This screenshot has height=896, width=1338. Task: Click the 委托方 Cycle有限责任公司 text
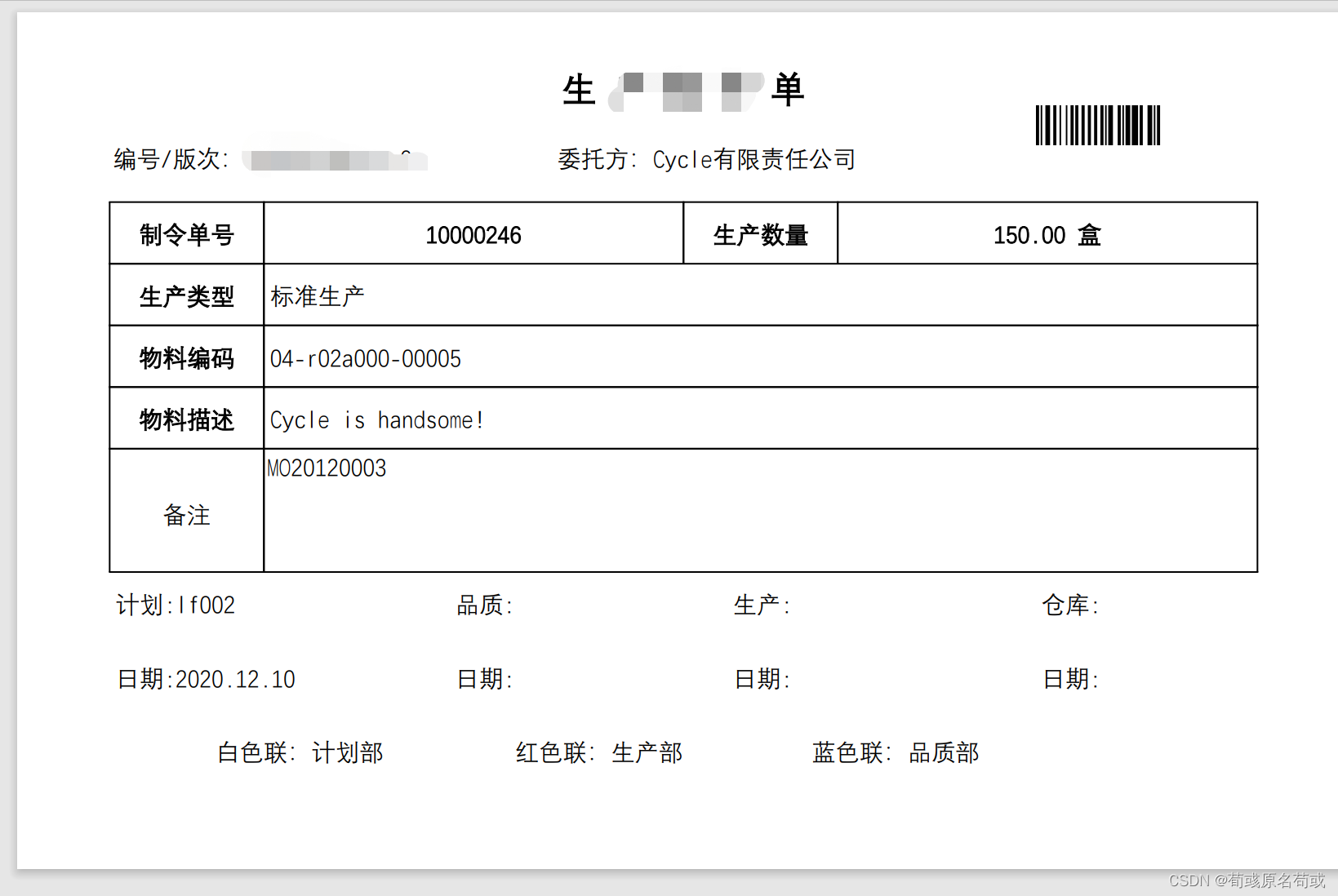pos(706,159)
